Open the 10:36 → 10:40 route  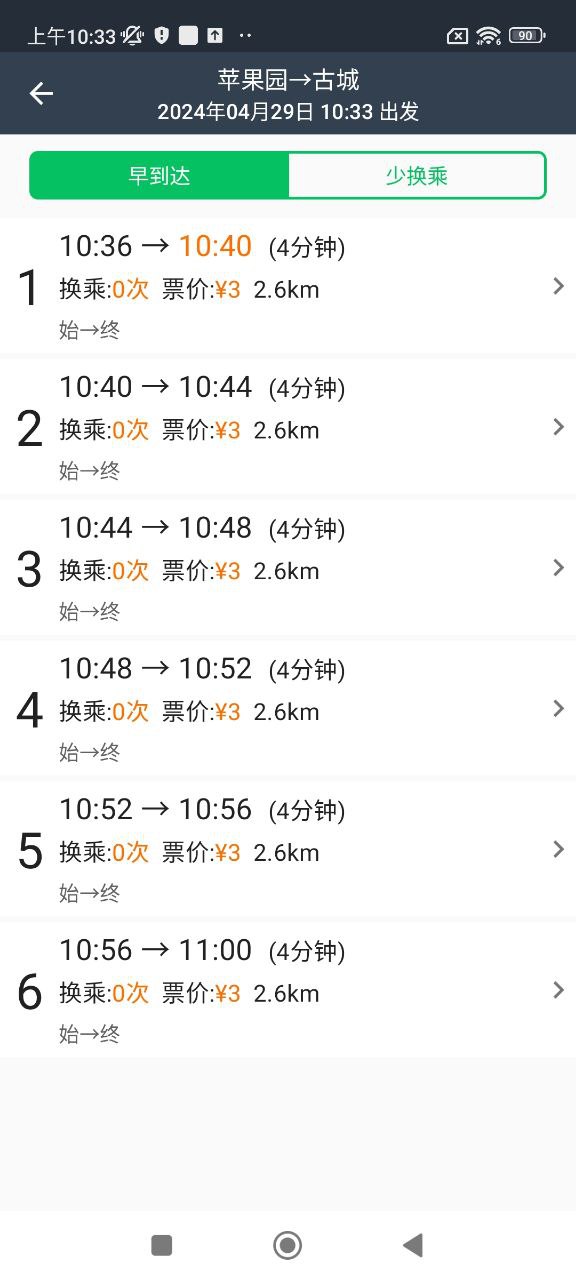(x=288, y=286)
